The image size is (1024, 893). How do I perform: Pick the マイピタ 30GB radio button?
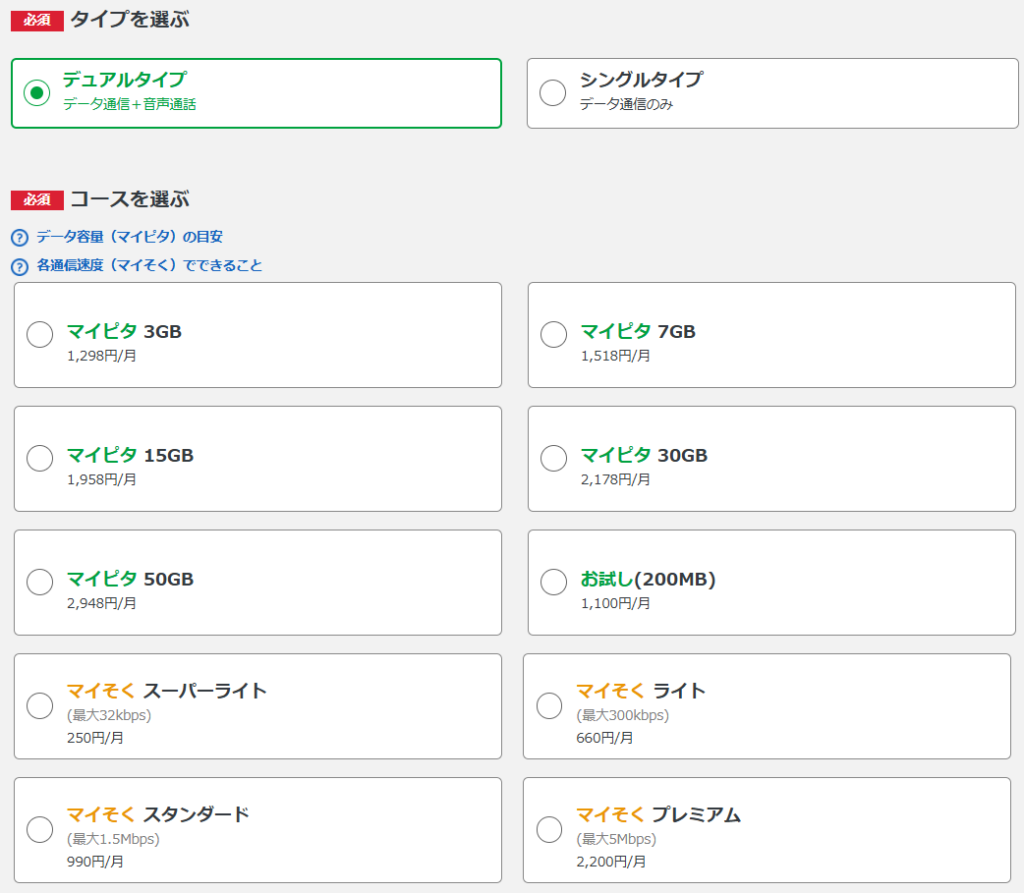pyautogui.click(x=554, y=458)
